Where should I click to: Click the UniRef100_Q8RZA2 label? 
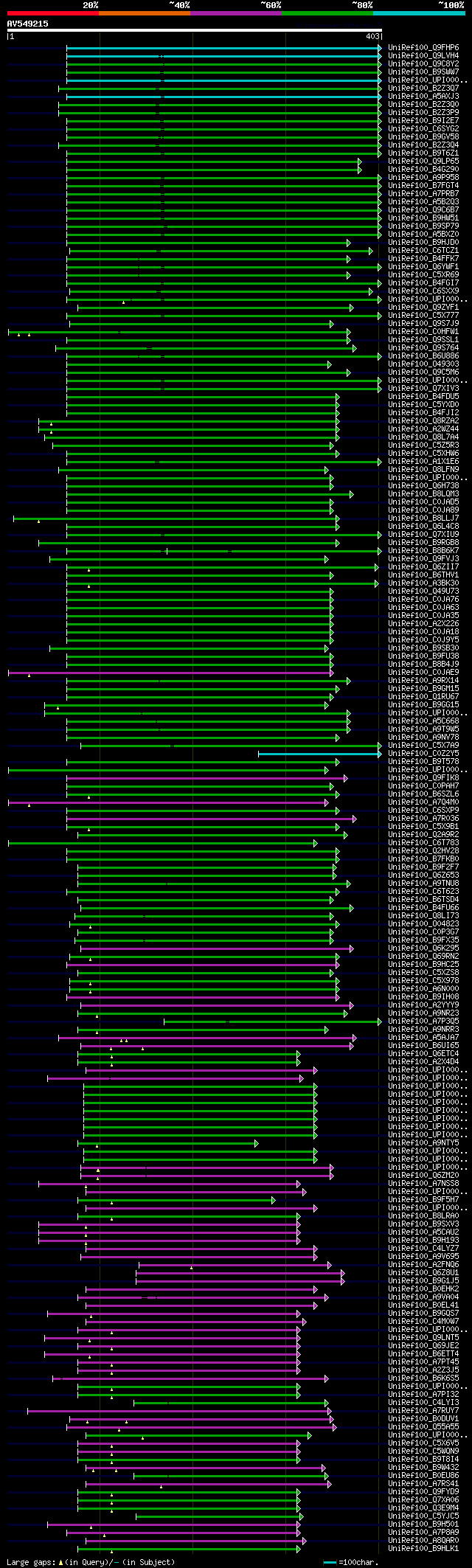(423, 420)
